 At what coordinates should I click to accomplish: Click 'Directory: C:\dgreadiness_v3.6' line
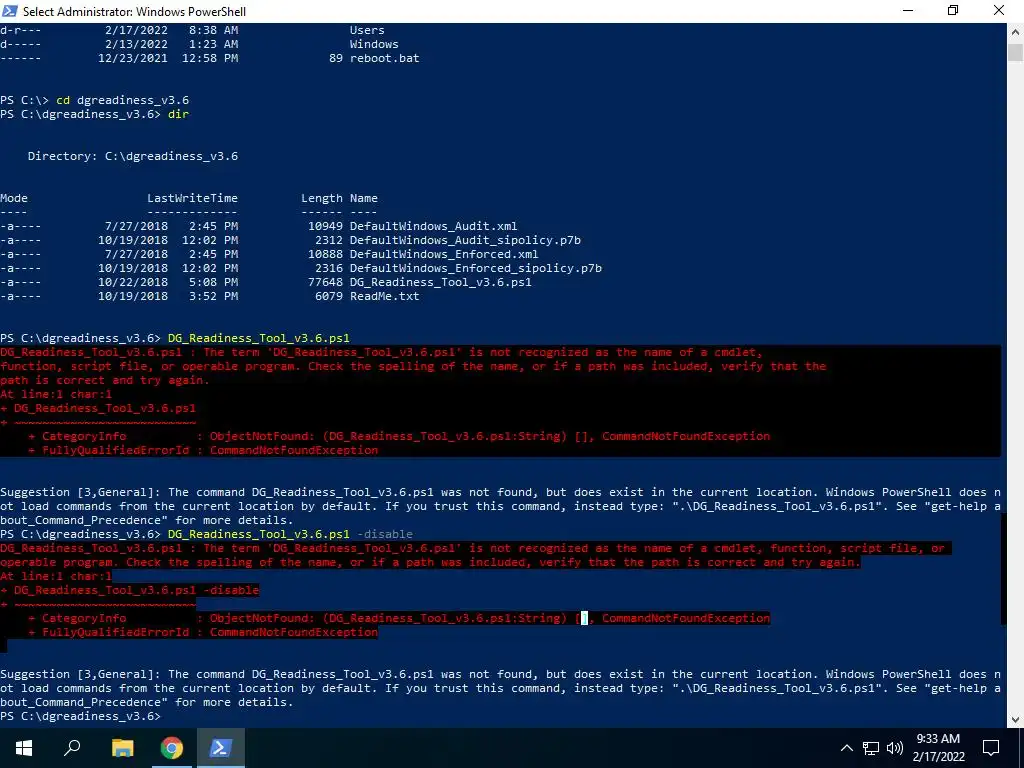[x=133, y=156]
